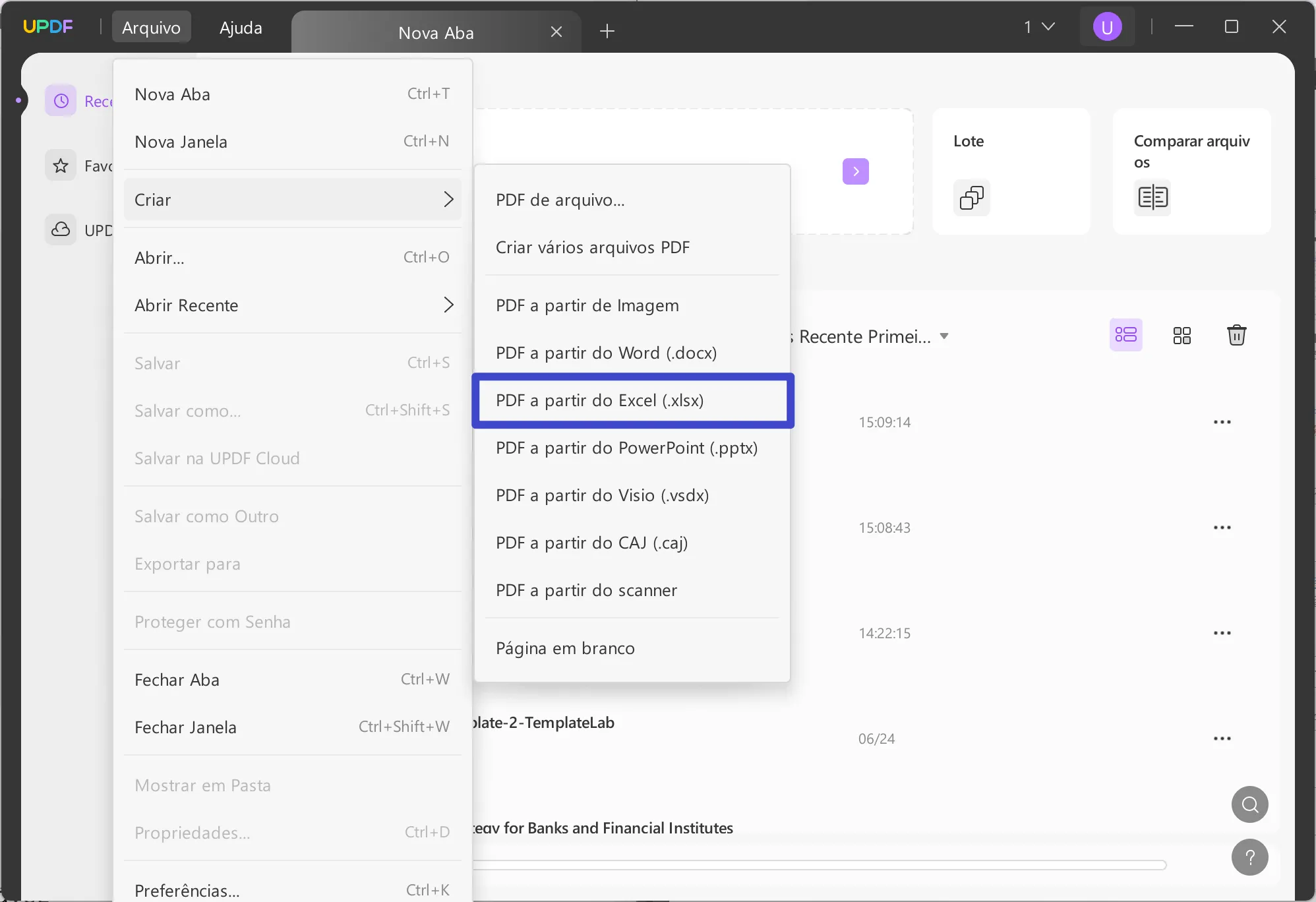Open more options for 15:09:14 file
The width and height of the screenshot is (1316, 902).
pyautogui.click(x=1222, y=422)
